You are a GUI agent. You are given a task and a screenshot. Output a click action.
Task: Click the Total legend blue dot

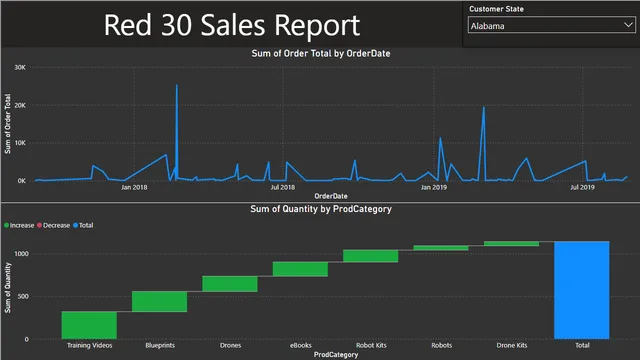(x=76, y=225)
